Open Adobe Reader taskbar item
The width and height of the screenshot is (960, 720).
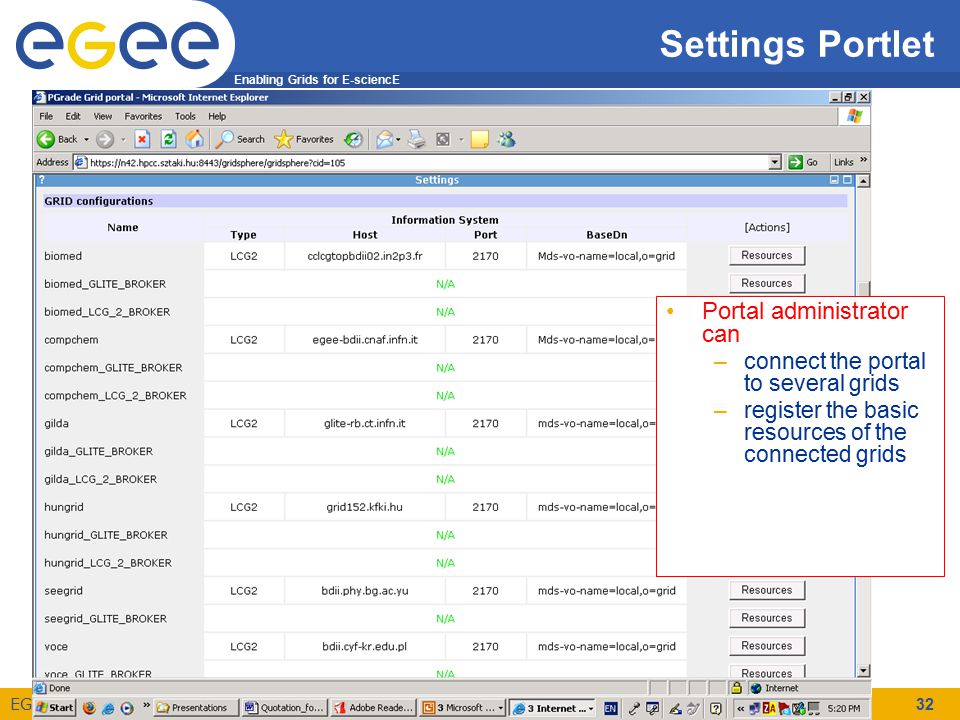[375, 708]
